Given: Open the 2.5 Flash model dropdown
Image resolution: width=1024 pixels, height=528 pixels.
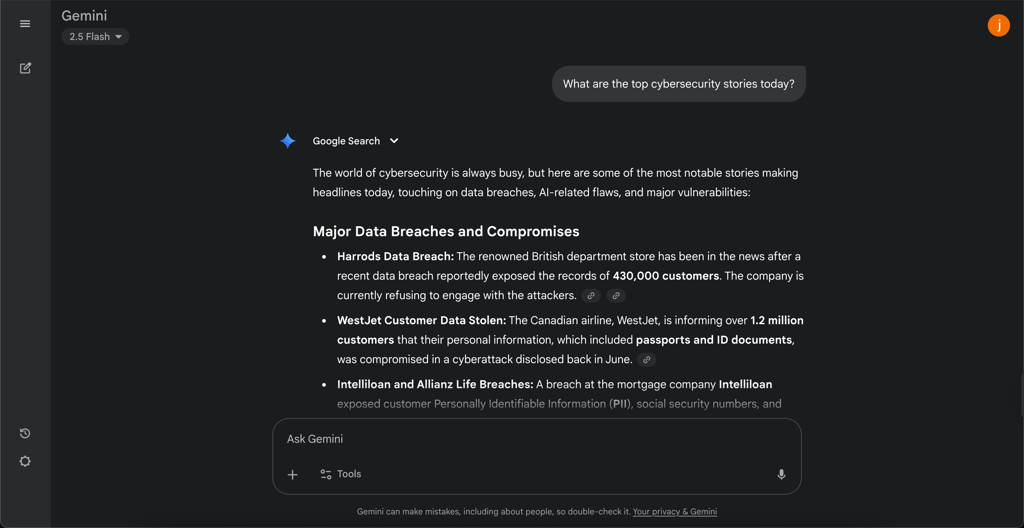Looking at the screenshot, I should pyautogui.click(x=95, y=37).
